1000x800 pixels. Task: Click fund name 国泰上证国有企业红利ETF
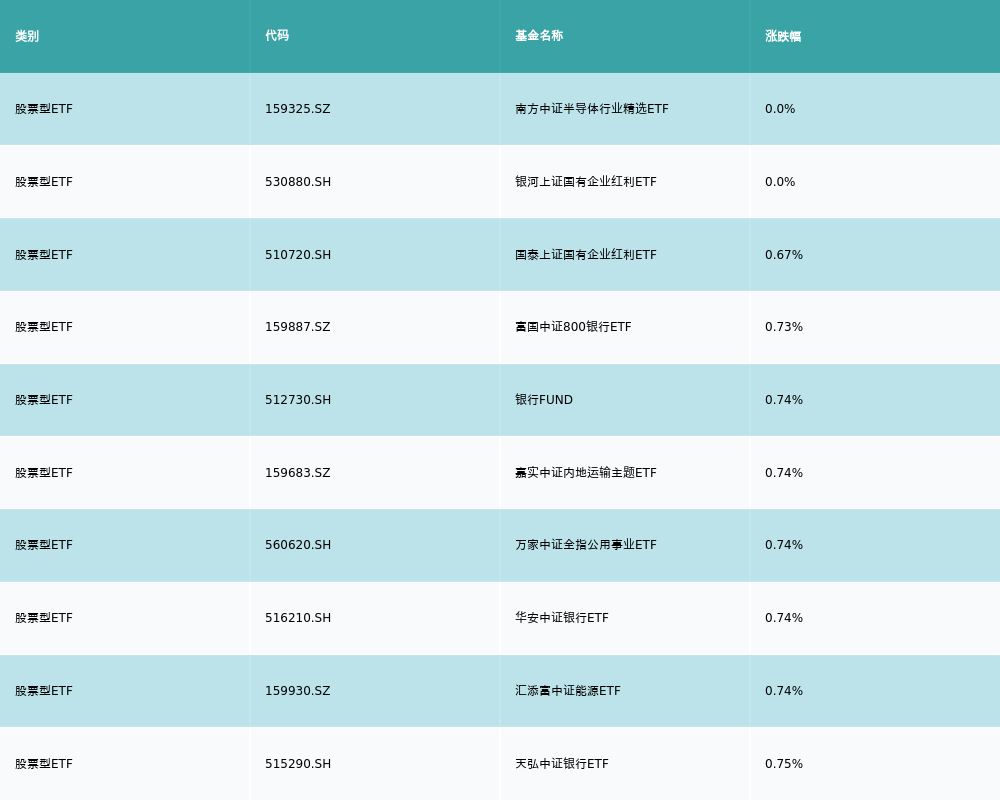pyautogui.click(x=585, y=255)
